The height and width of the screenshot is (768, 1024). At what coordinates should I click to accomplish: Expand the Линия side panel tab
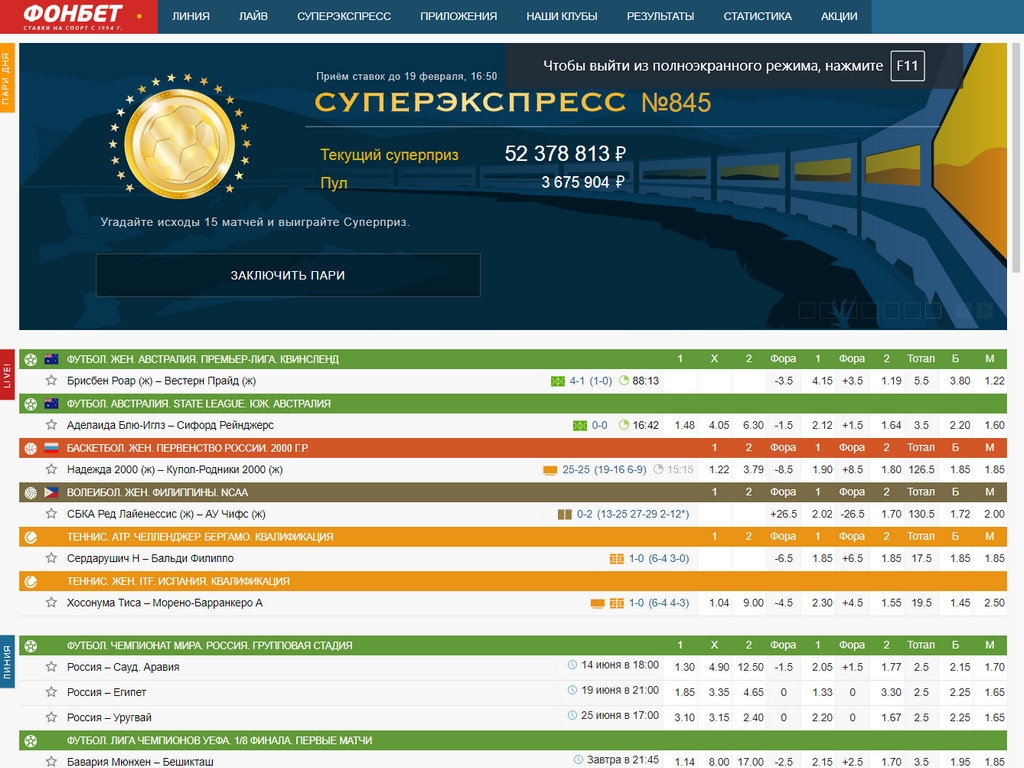pos(7,662)
